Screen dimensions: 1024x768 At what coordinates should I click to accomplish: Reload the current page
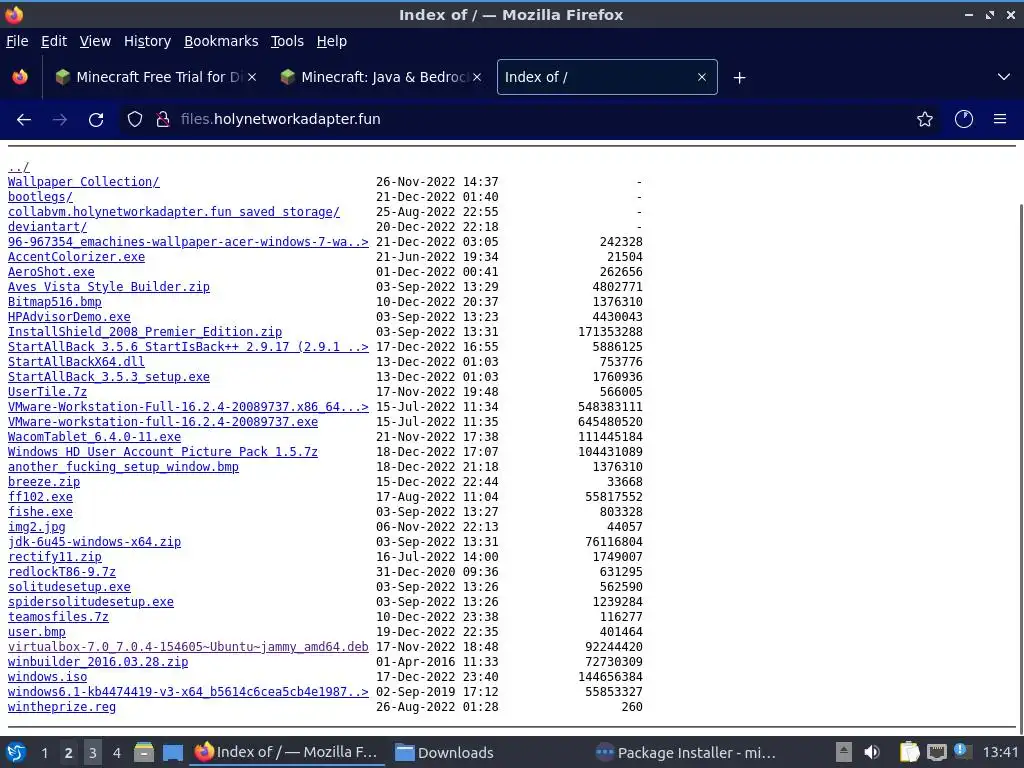[96, 120]
